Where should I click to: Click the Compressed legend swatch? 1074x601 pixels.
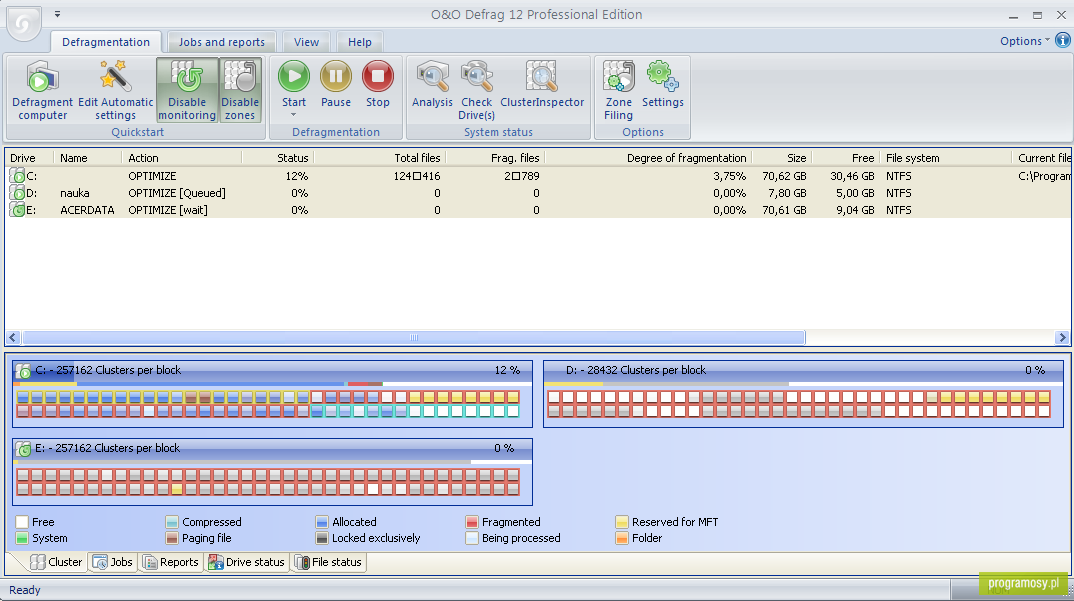(x=172, y=522)
